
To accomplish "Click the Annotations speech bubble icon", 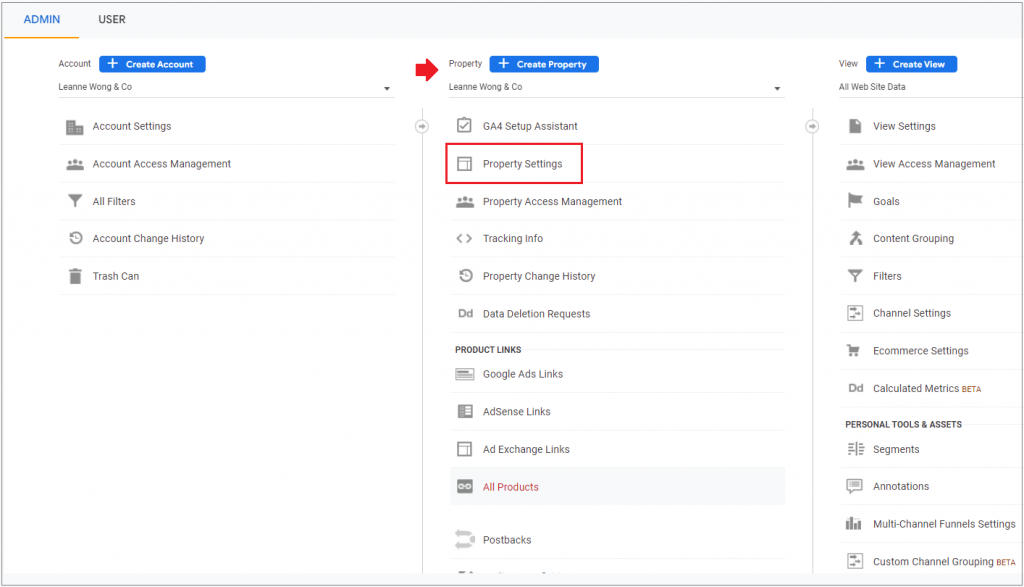I will point(854,486).
